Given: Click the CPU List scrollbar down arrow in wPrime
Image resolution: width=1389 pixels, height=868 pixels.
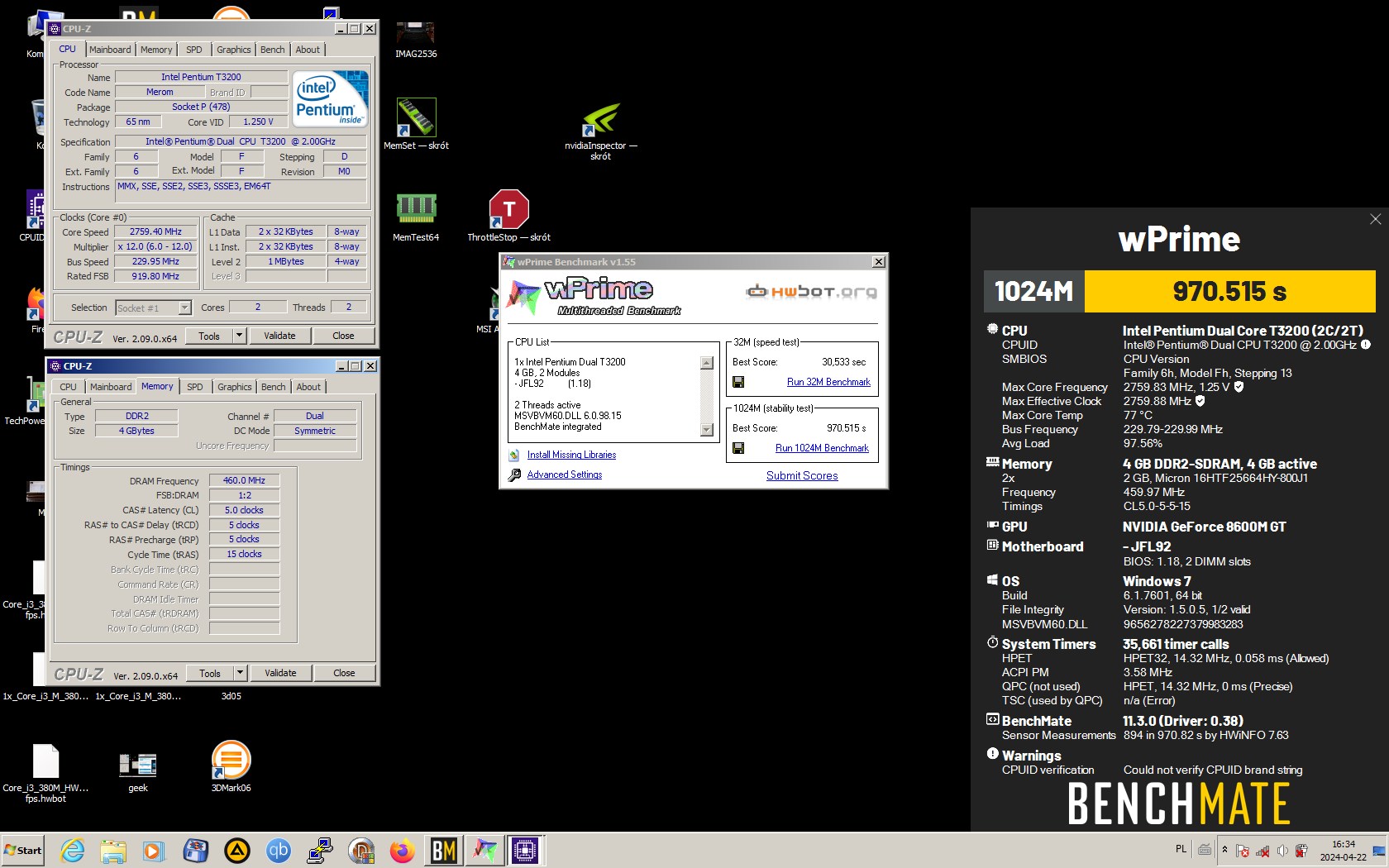Looking at the screenshot, I should click(706, 429).
